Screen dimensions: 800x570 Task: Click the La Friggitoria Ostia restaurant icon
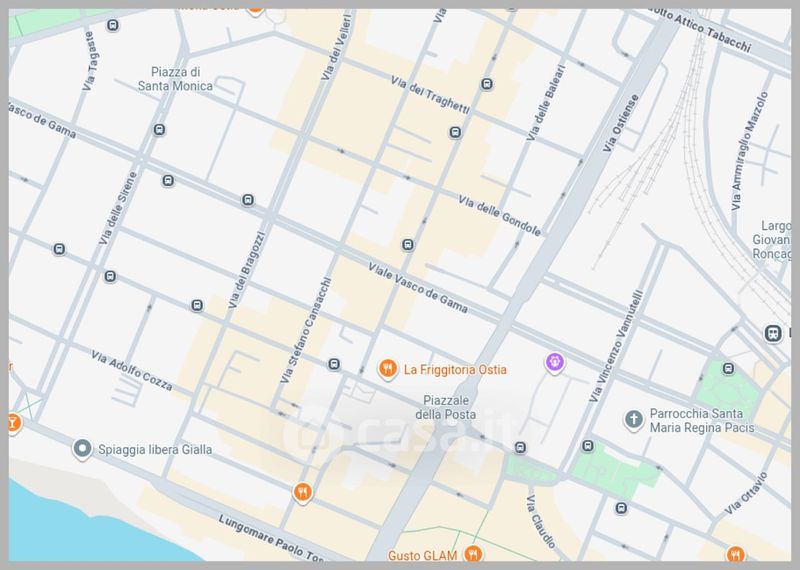click(x=387, y=369)
